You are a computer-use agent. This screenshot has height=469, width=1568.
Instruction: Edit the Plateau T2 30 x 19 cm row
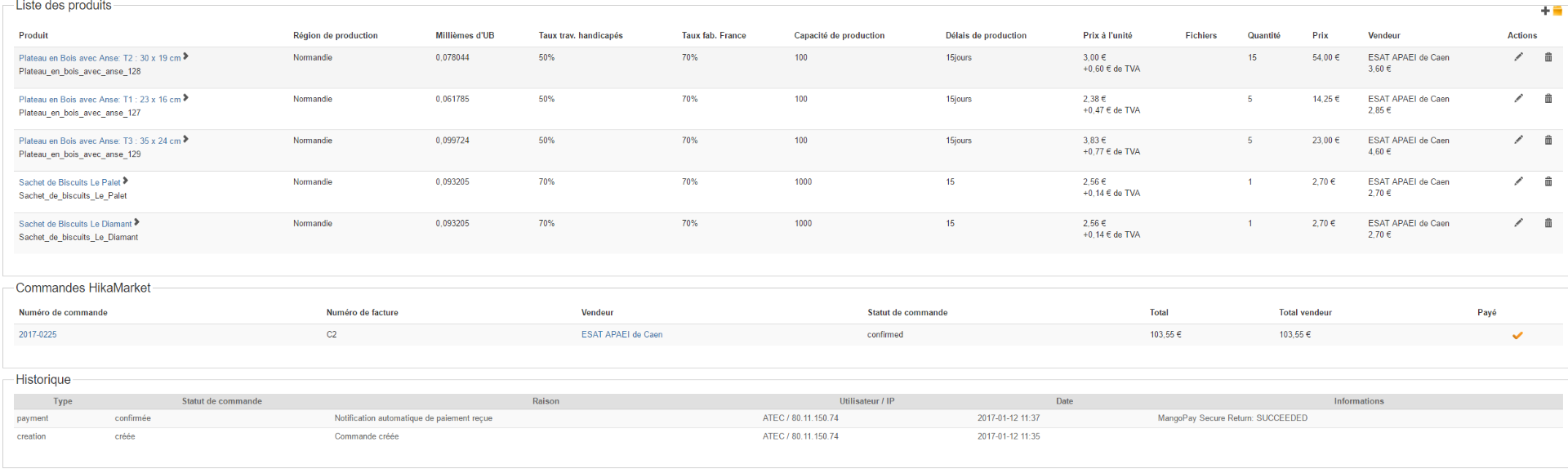point(1518,57)
